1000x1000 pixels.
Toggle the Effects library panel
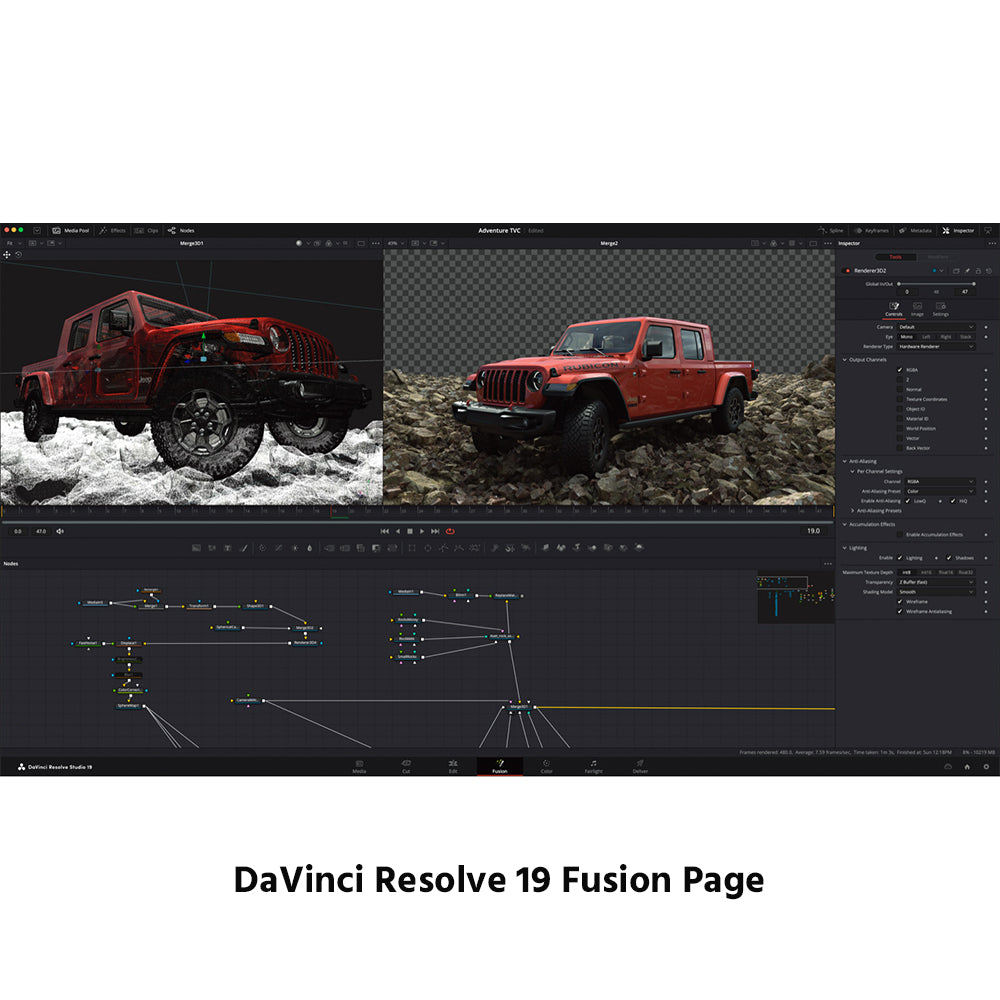(x=112, y=230)
